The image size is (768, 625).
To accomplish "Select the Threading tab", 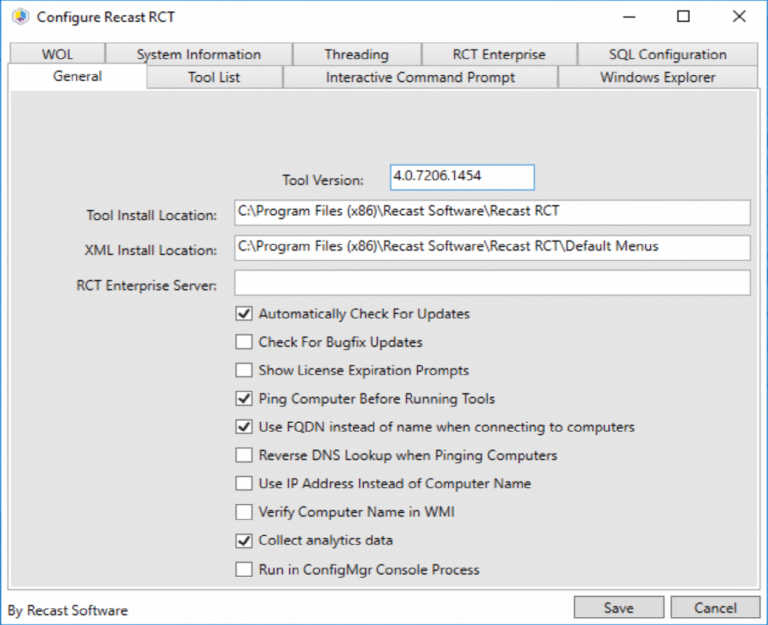I will [x=357, y=54].
